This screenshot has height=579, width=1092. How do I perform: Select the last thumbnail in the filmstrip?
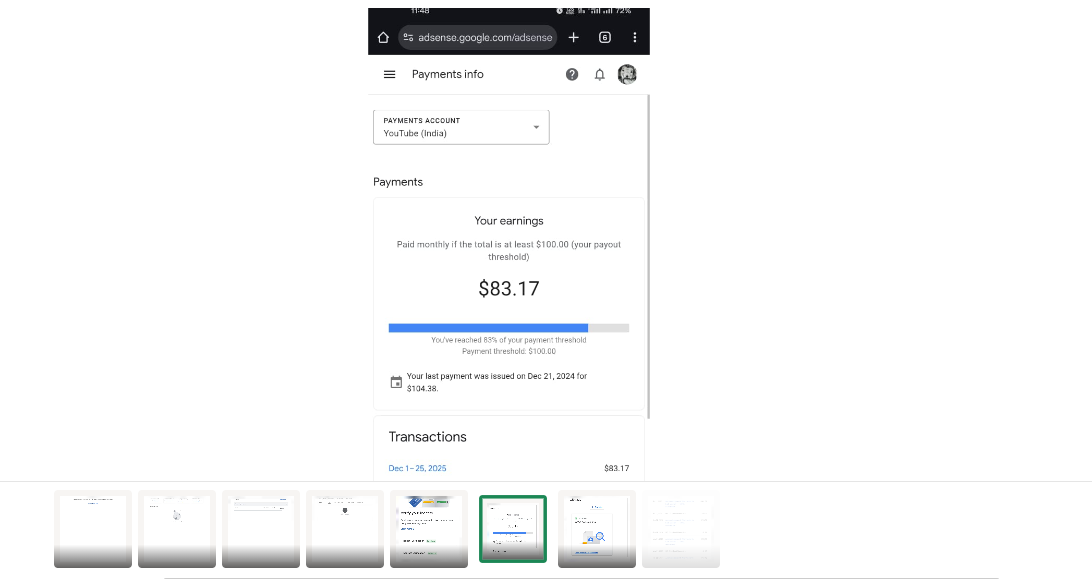pyautogui.click(x=681, y=529)
